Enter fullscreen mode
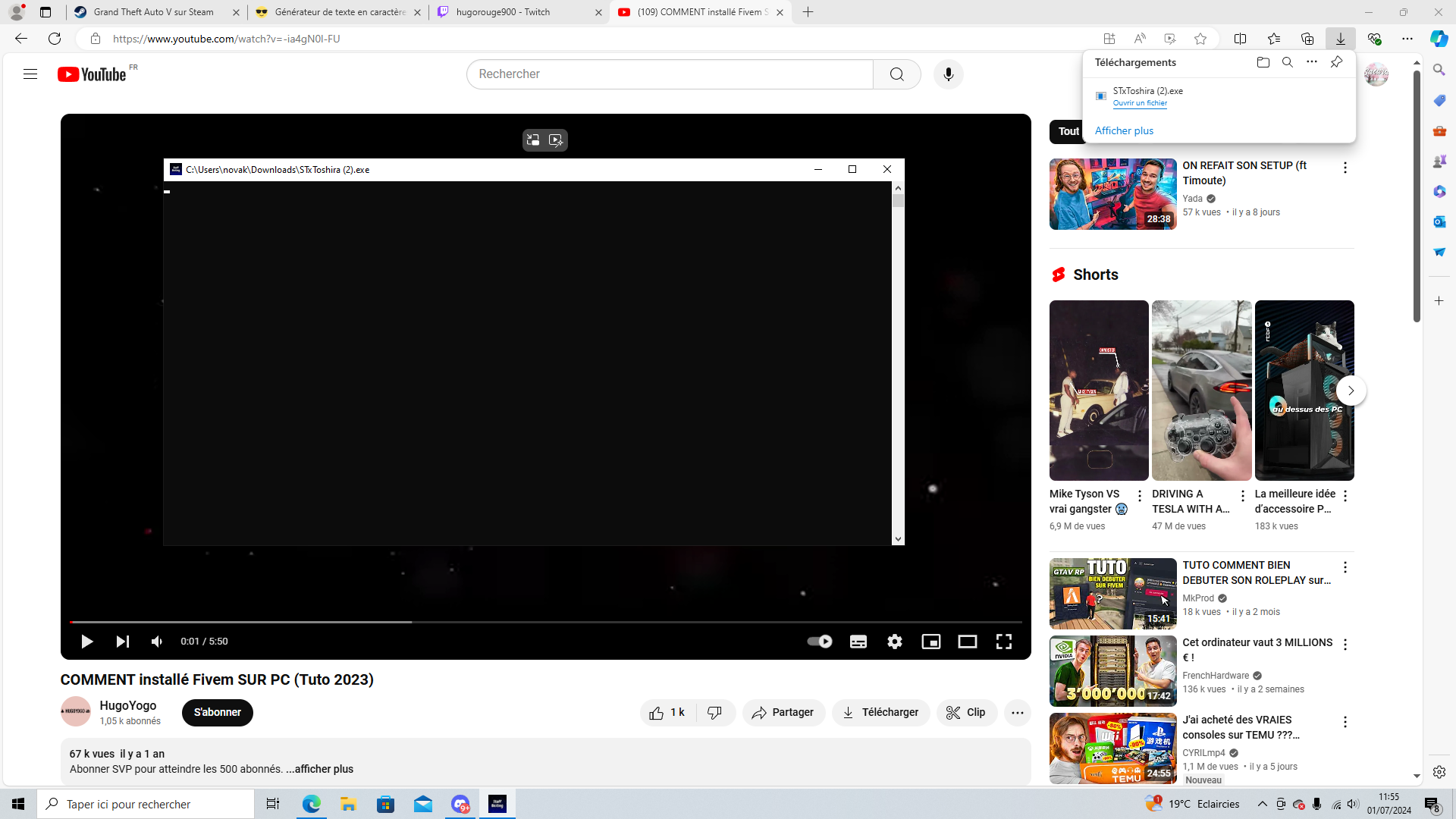Image resolution: width=1456 pixels, height=819 pixels. click(x=1004, y=642)
